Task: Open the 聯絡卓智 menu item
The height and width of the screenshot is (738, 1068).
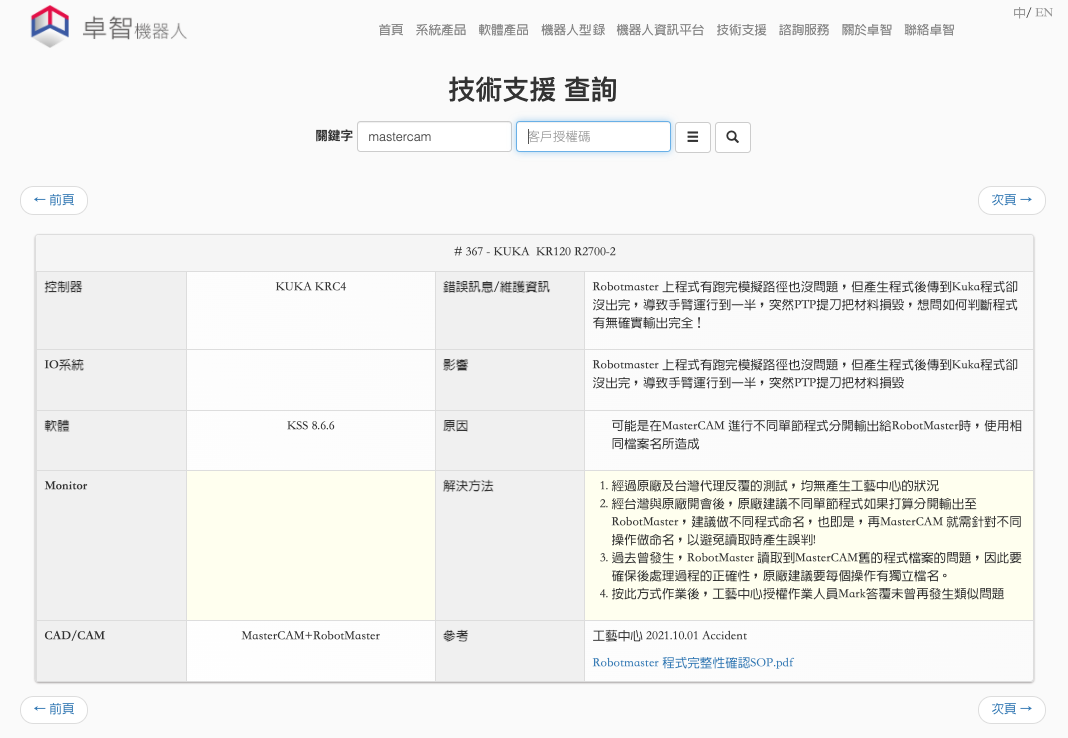Action: (x=930, y=30)
